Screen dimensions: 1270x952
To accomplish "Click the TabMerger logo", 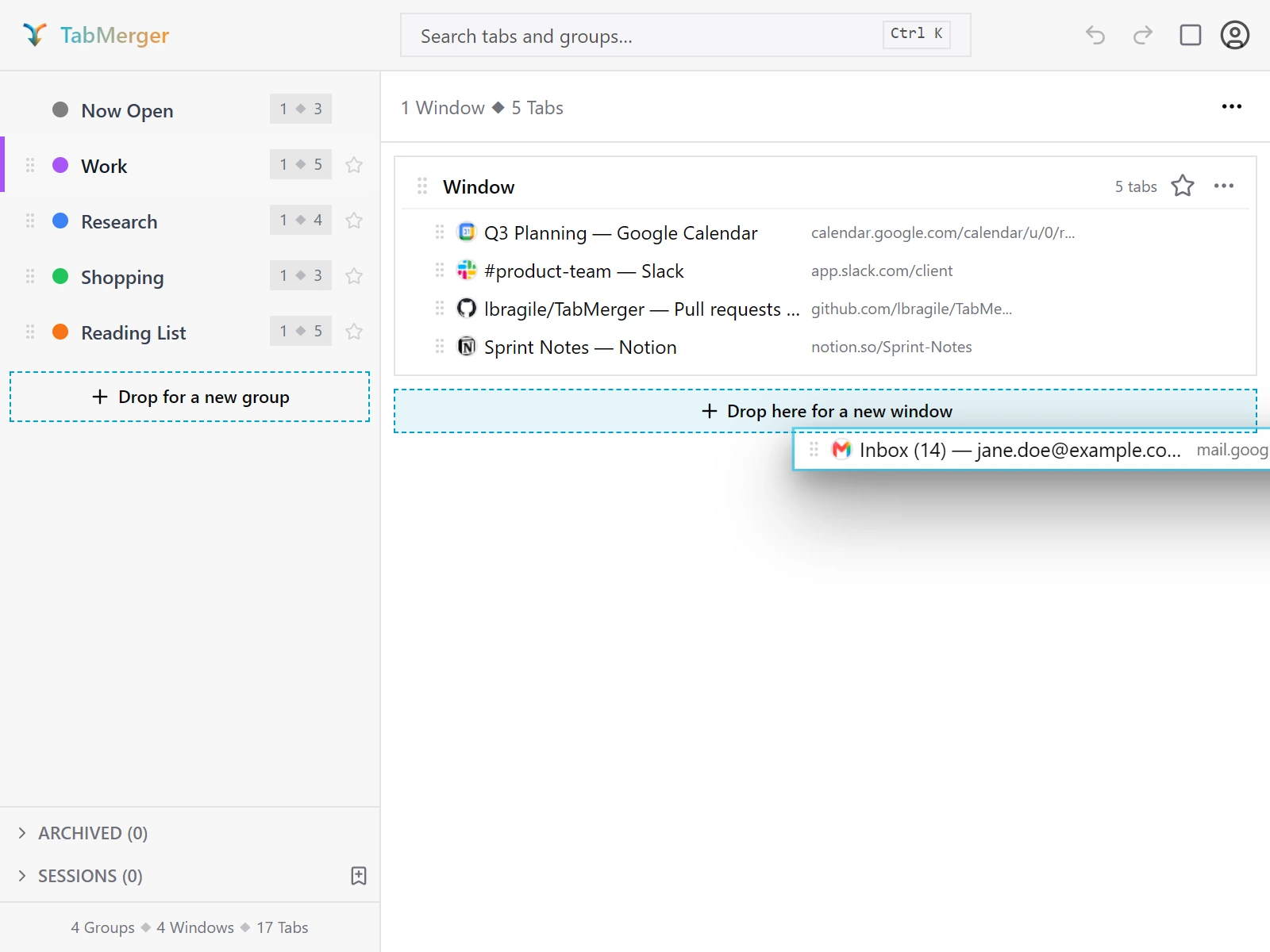I will [95, 35].
